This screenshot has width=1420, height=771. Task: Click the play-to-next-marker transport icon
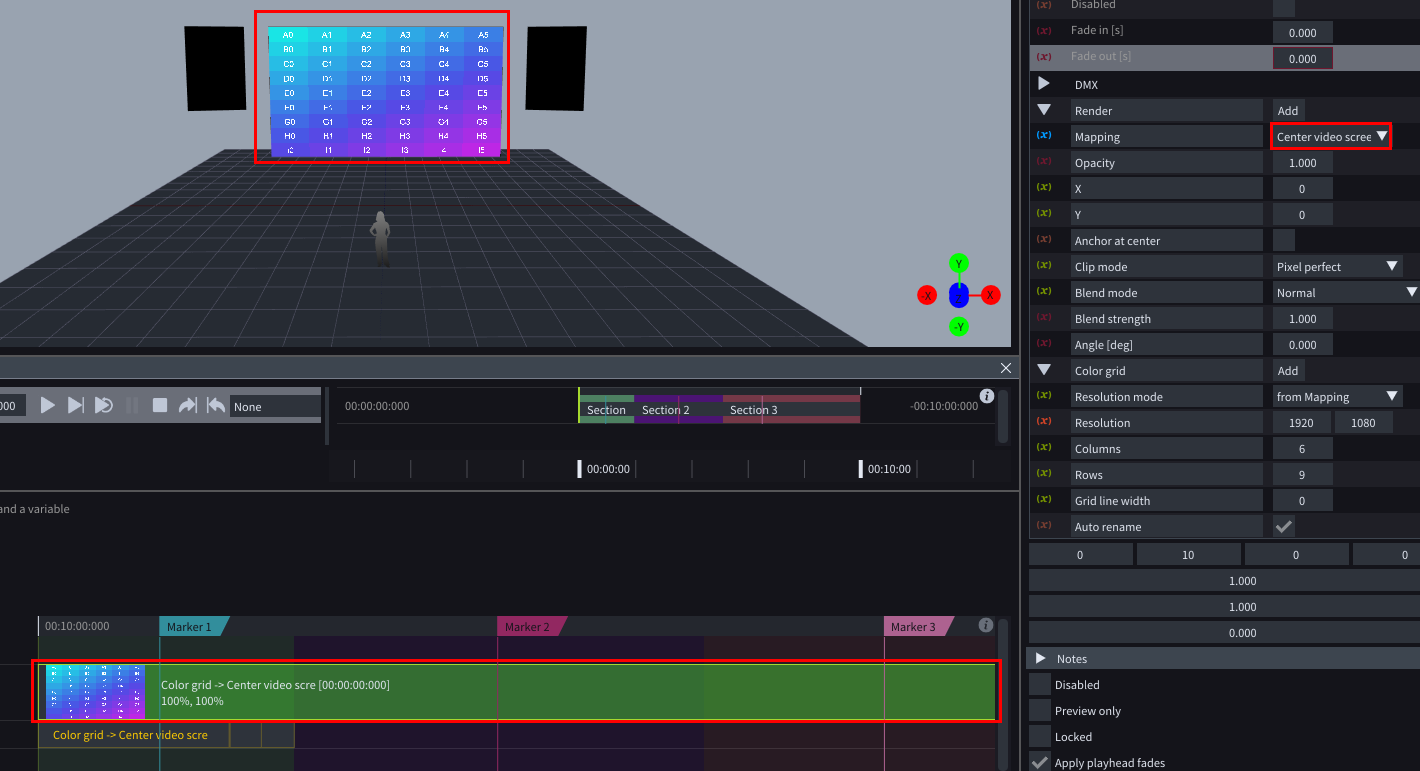(x=75, y=405)
